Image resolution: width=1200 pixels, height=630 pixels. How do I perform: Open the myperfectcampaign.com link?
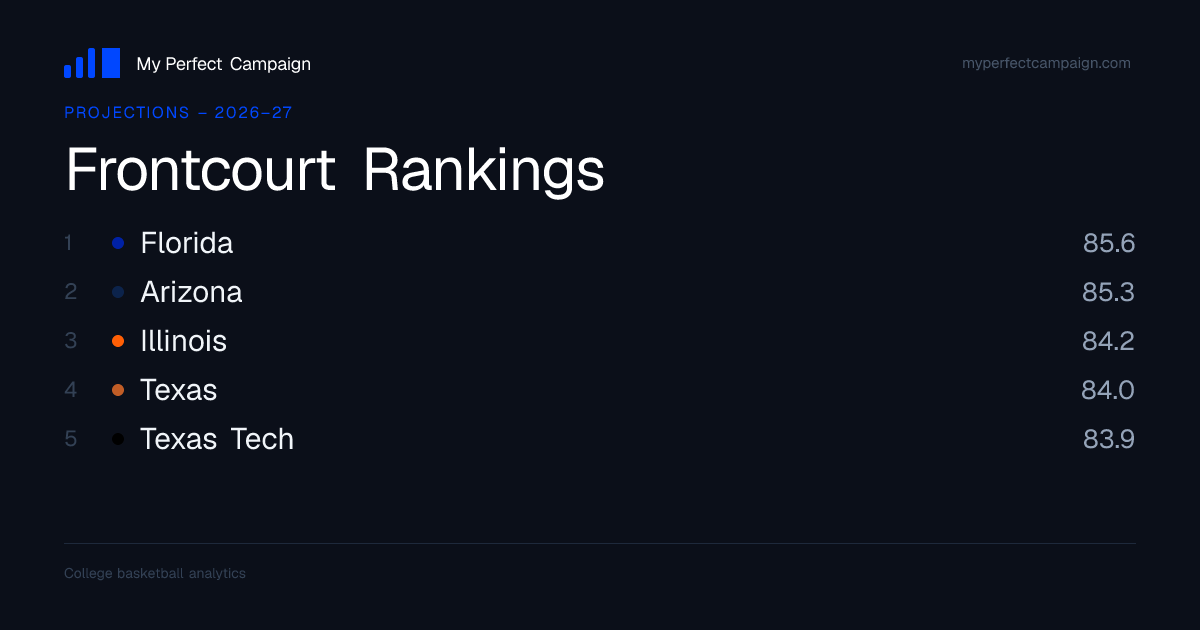(1046, 63)
